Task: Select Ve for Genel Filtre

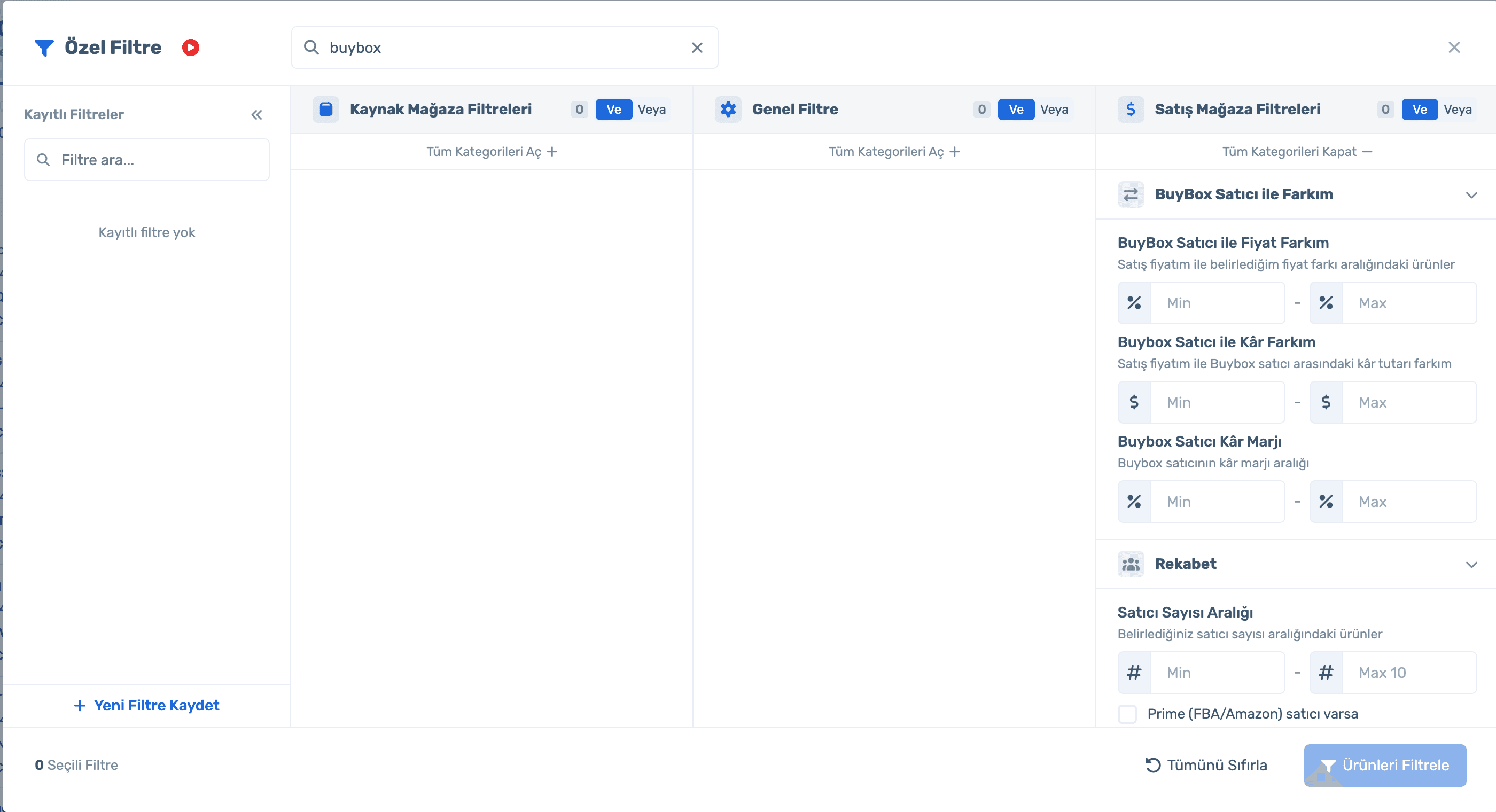Action: 1016,109
